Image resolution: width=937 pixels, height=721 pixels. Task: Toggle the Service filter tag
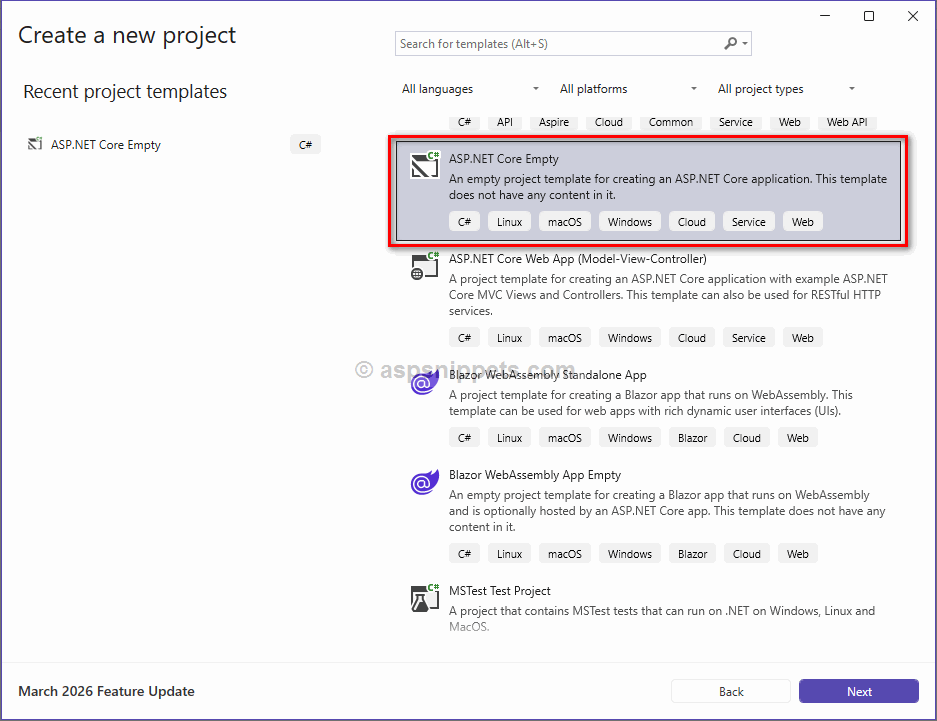pyautogui.click(x=735, y=122)
